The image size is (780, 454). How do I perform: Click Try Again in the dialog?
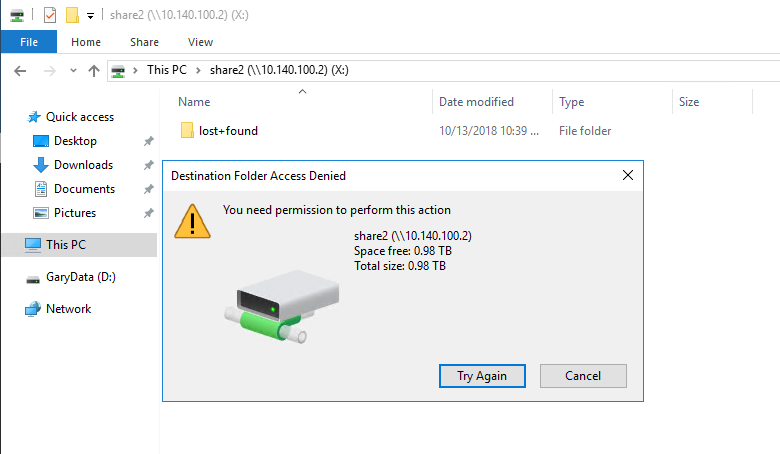click(x=482, y=376)
